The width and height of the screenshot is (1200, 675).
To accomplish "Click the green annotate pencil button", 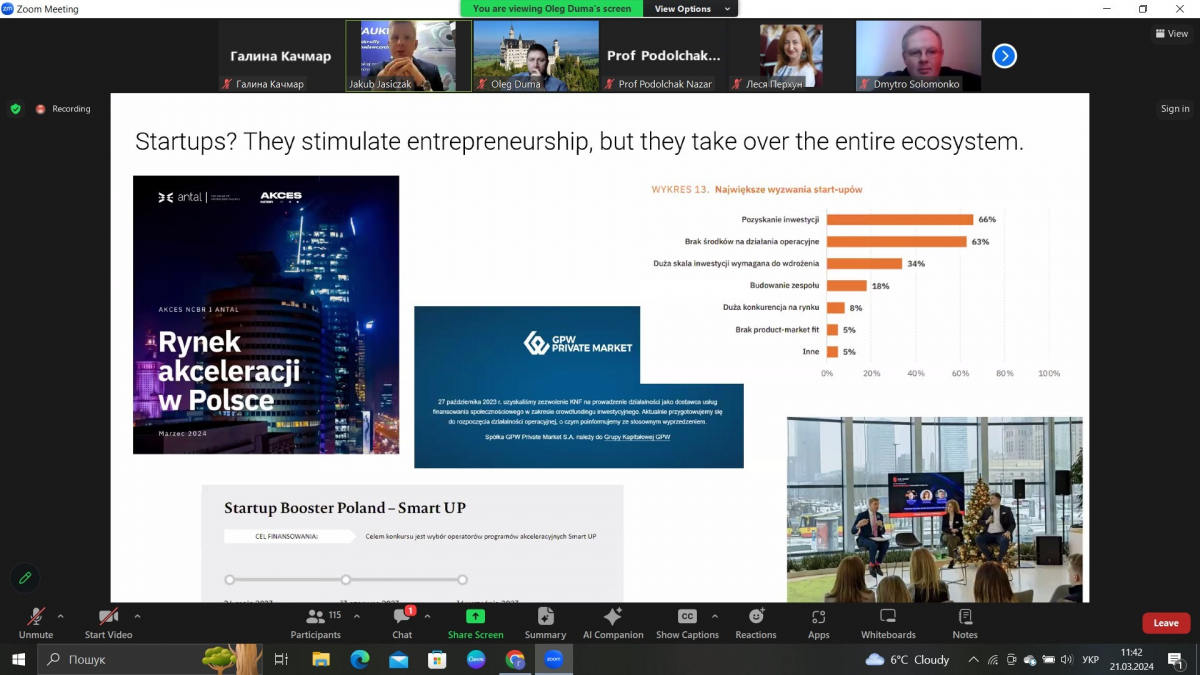I will click(x=25, y=578).
